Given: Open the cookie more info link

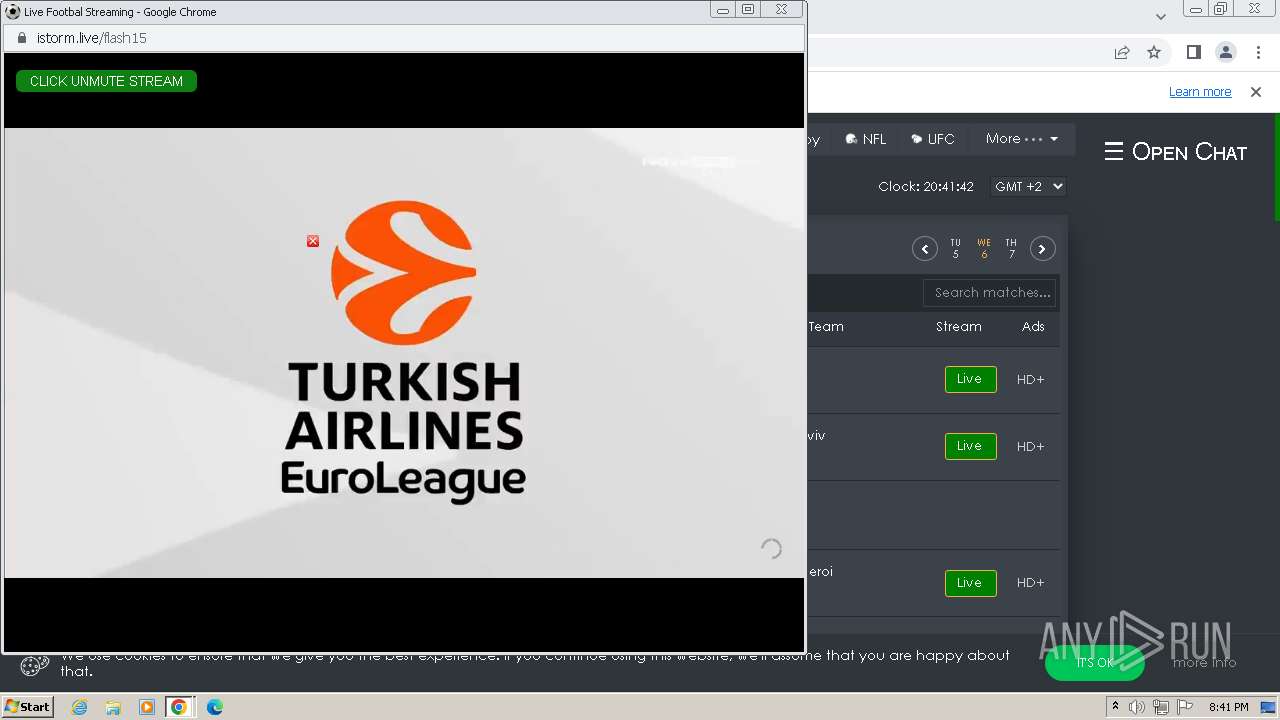Looking at the screenshot, I should (1204, 663).
